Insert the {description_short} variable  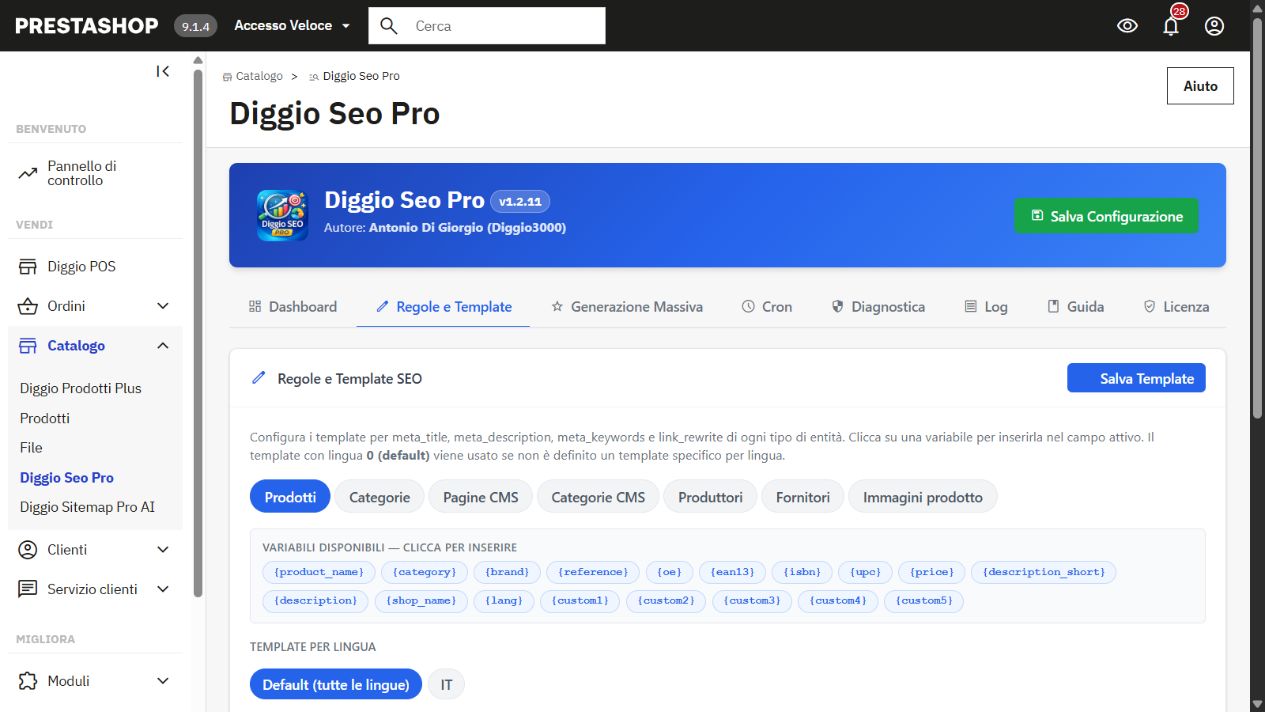[1044, 572]
